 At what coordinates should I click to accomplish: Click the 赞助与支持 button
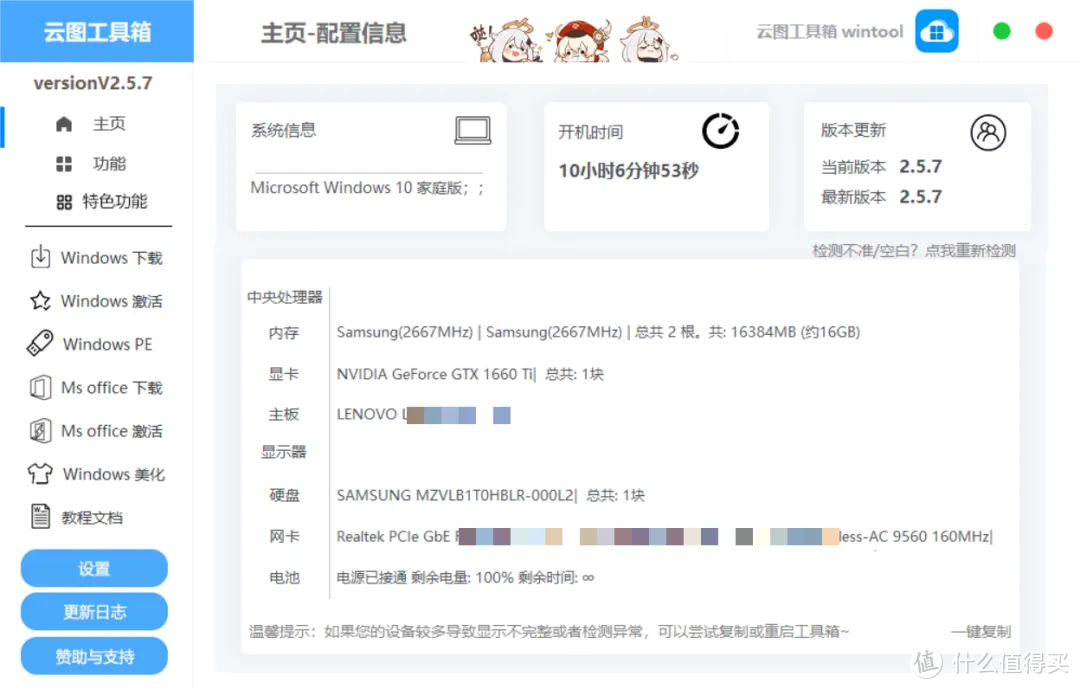click(94, 656)
